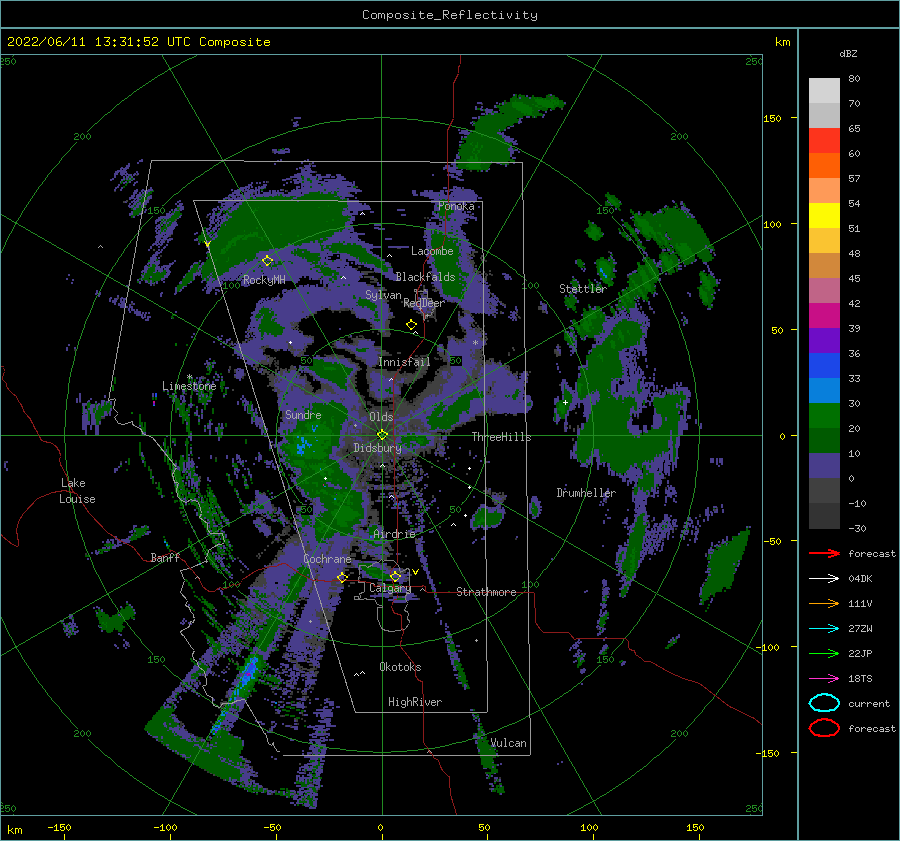This screenshot has height=841, width=900.
Task: Click the Didsbury label
Action: pos(377,448)
